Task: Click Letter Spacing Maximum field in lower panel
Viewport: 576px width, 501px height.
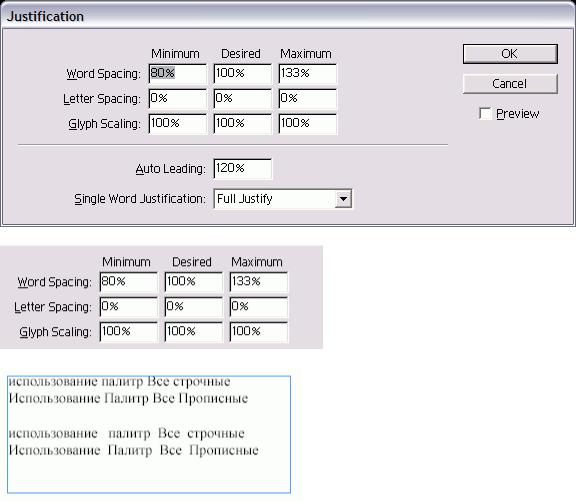Action: point(259,307)
